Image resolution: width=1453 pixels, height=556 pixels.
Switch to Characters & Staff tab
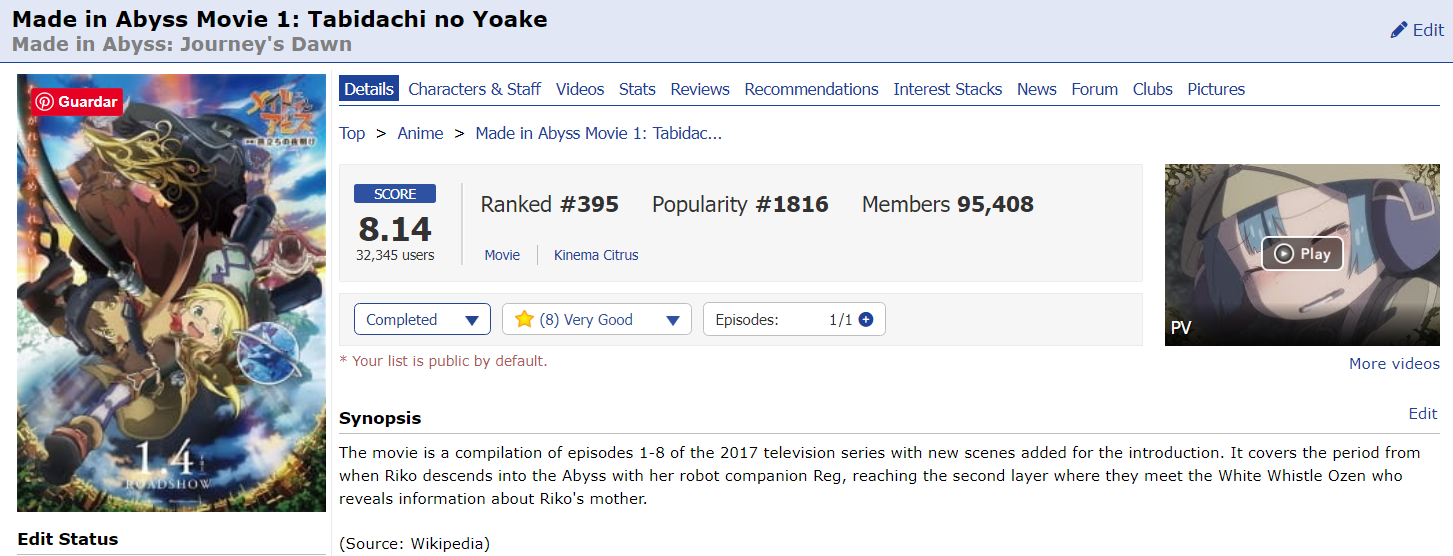(x=474, y=89)
